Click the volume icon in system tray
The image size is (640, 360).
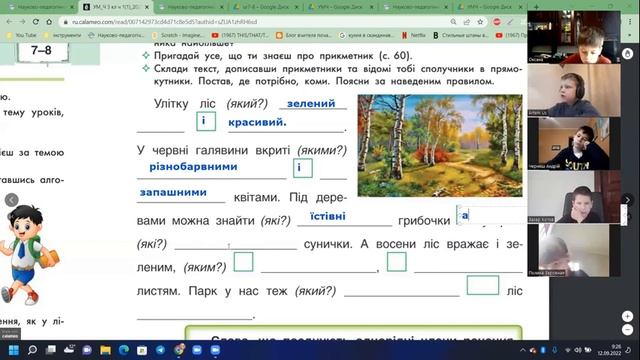click(578, 350)
